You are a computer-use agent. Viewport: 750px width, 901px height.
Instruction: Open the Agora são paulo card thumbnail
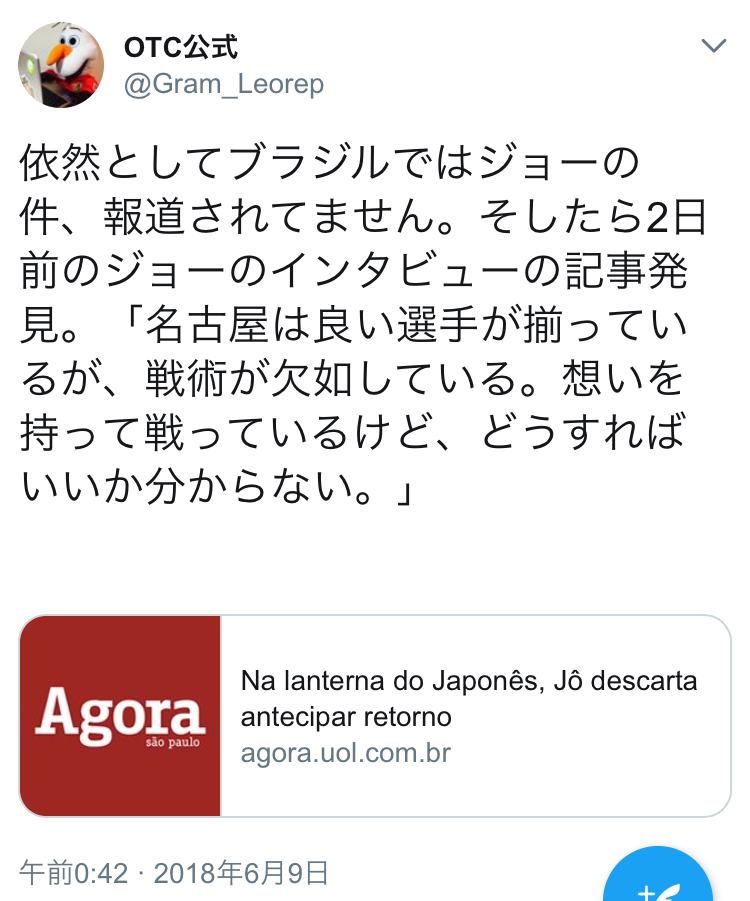[120, 715]
